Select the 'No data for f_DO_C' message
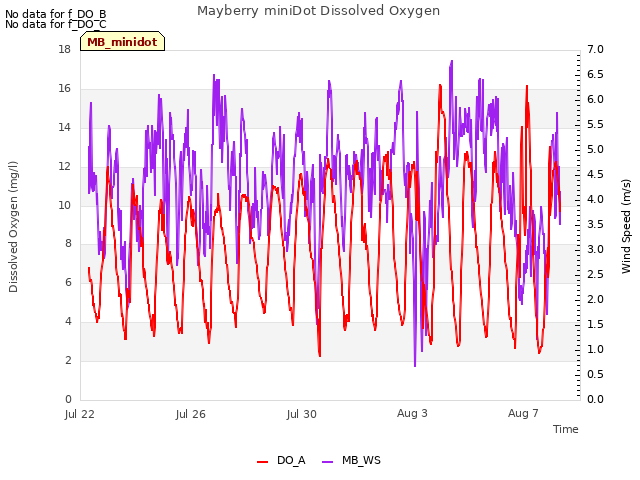The width and height of the screenshot is (640, 480). coord(56,24)
